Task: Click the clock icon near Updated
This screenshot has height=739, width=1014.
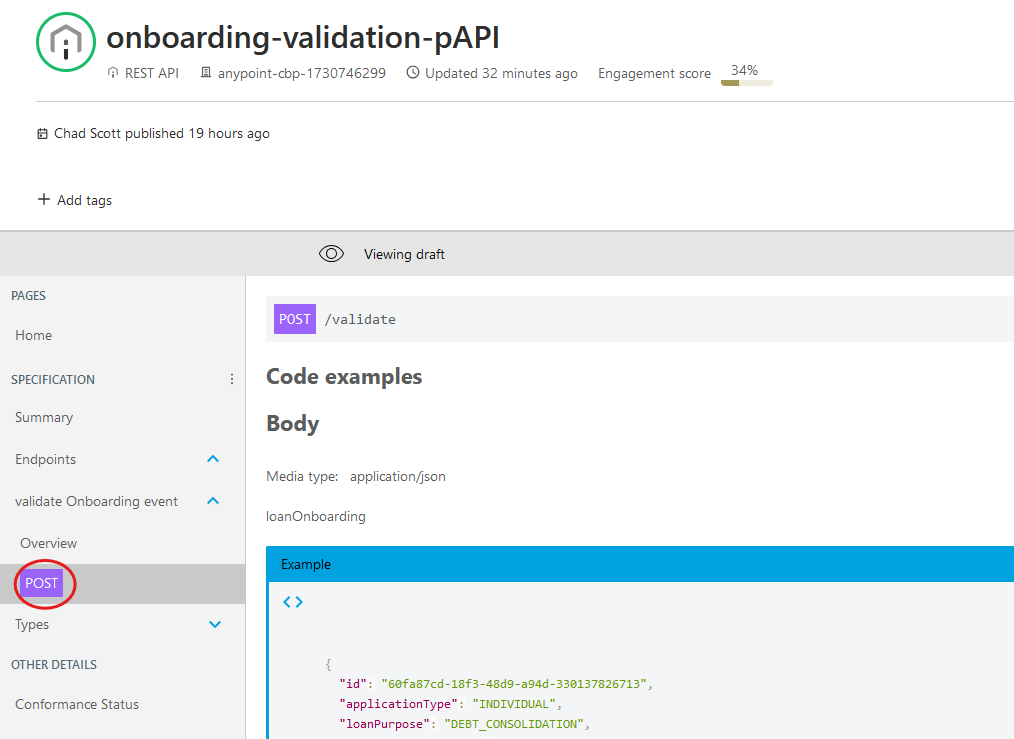Action: coord(412,73)
